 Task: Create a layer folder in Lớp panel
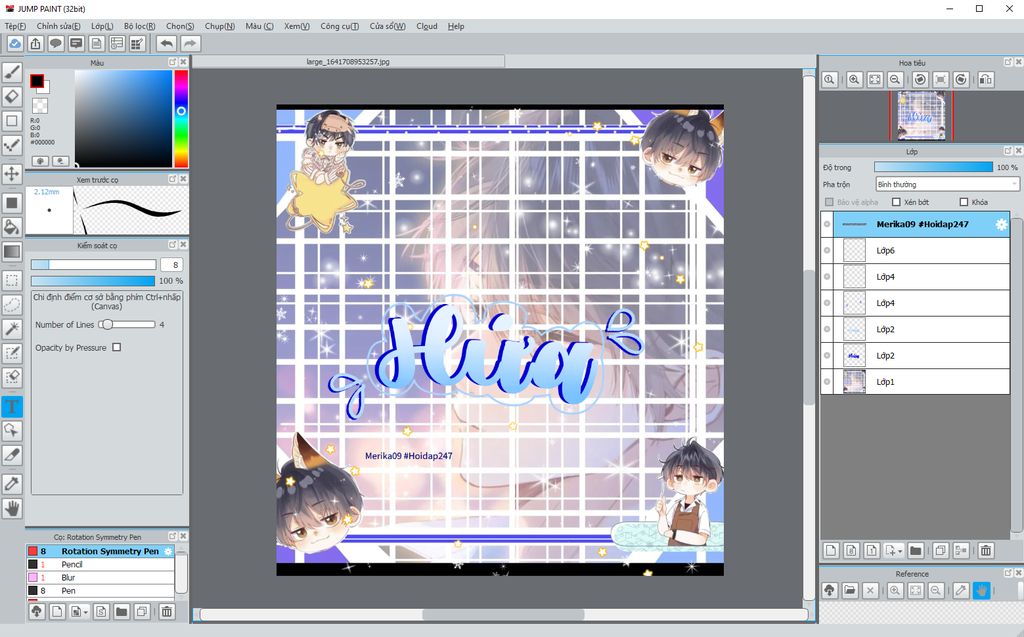[x=916, y=550]
